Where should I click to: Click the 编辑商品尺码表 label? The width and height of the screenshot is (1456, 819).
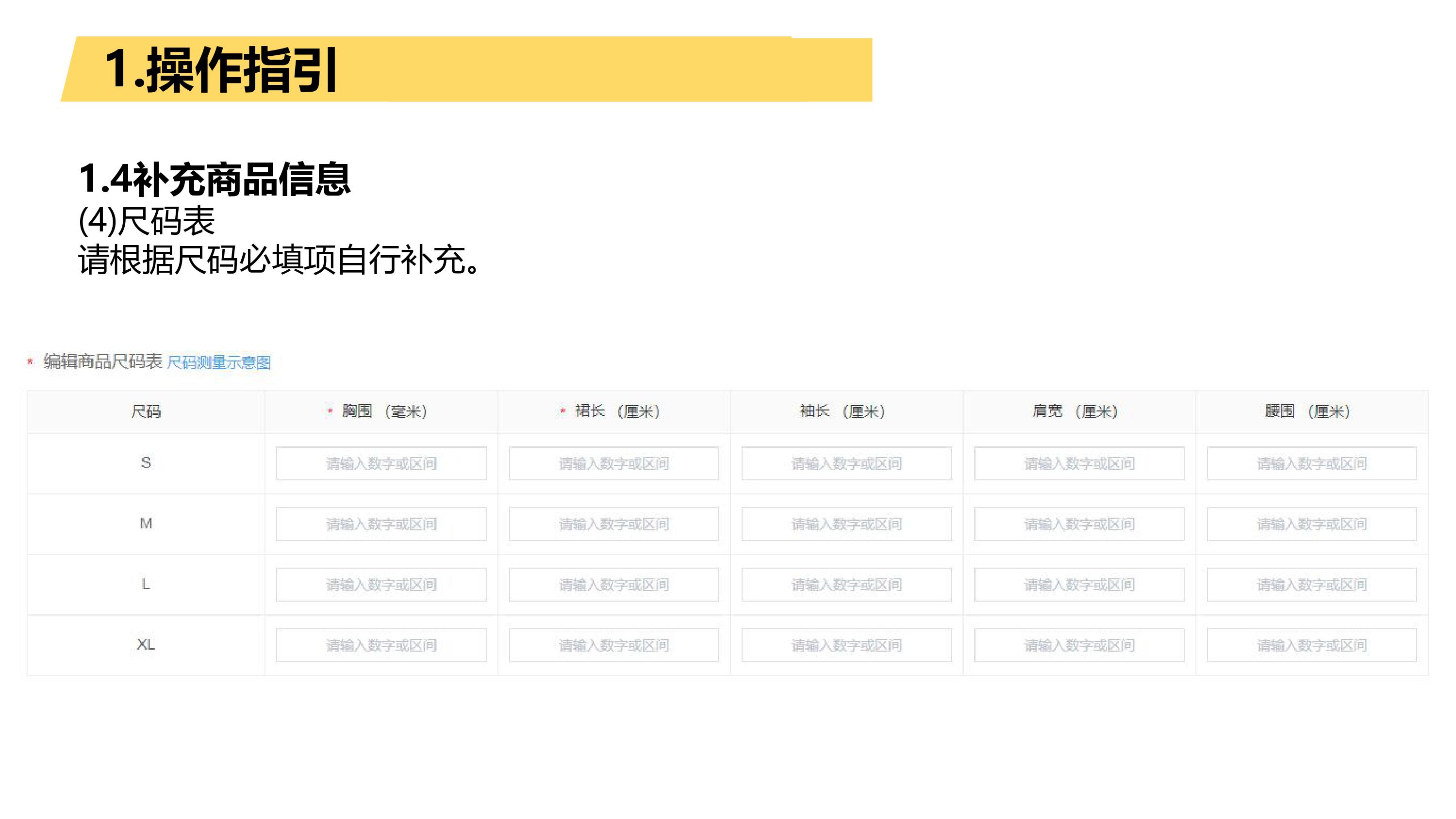click(x=103, y=361)
